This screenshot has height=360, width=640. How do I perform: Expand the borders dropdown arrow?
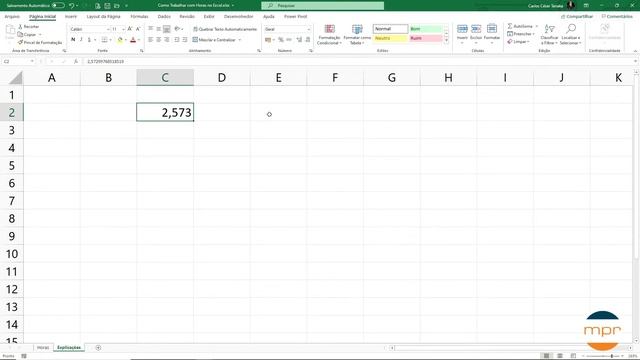pos(111,40)
